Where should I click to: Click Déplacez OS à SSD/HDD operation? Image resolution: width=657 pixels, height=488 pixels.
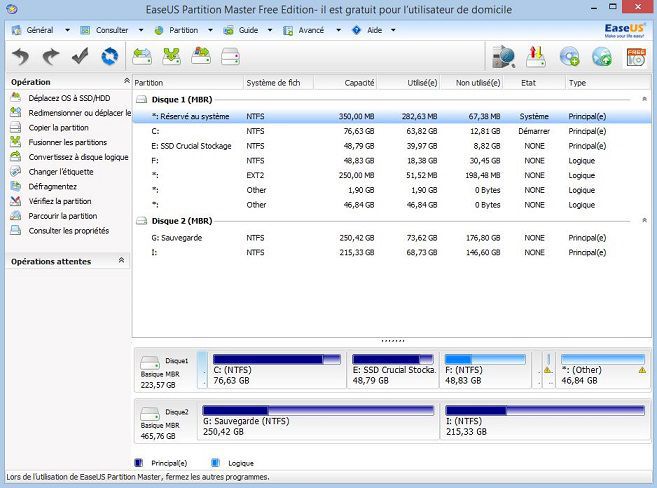[x=69, y=98]
